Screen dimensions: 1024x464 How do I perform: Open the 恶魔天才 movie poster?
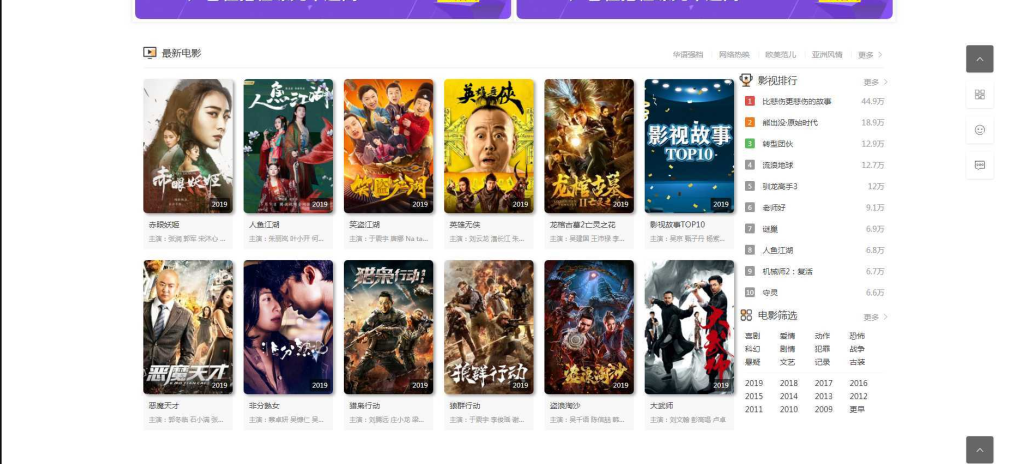[188, 327]
